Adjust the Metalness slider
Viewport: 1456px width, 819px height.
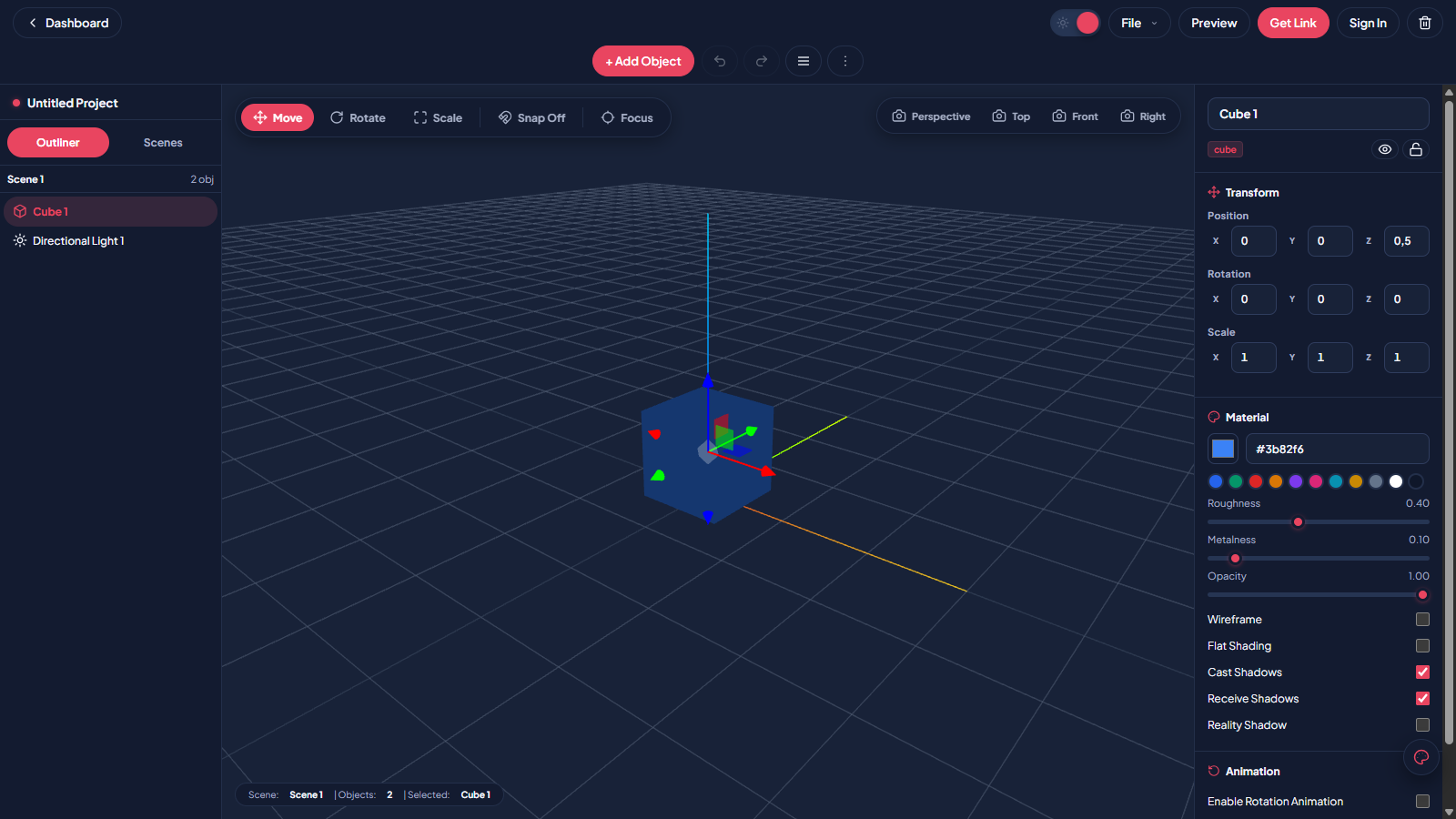(1318, 559)
